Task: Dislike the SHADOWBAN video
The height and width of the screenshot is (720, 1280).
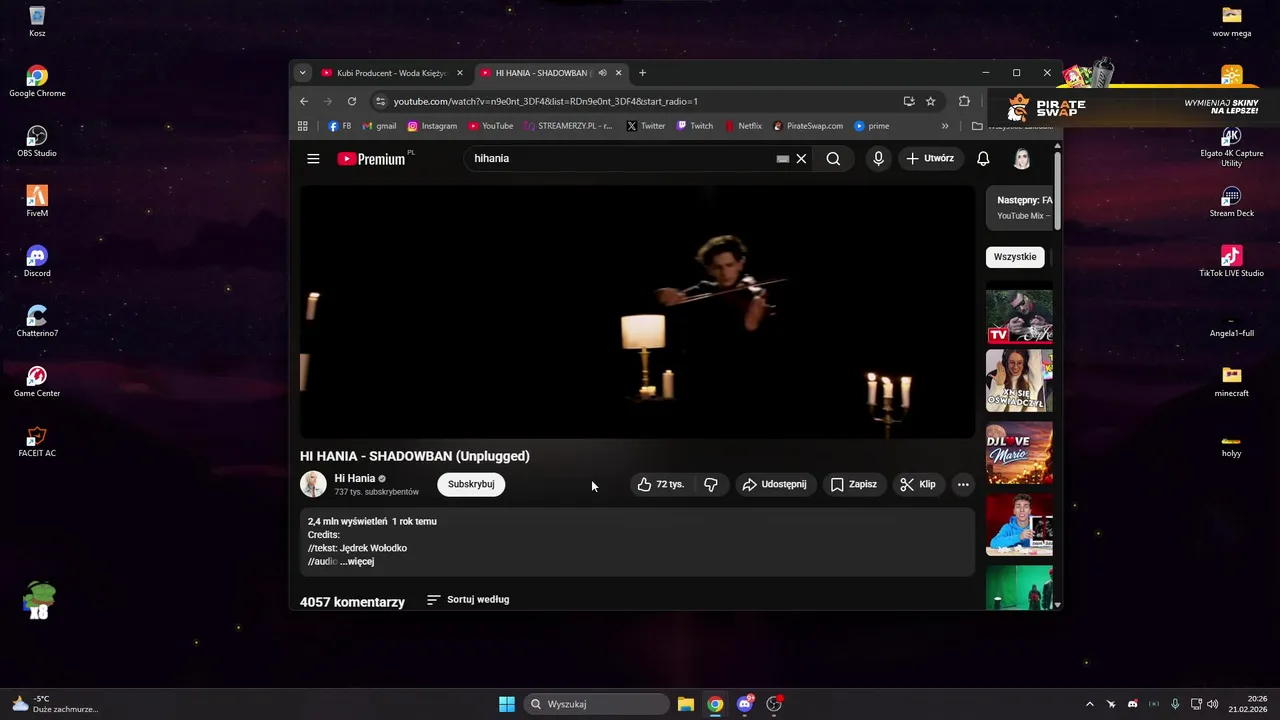Action: point(711,484)
